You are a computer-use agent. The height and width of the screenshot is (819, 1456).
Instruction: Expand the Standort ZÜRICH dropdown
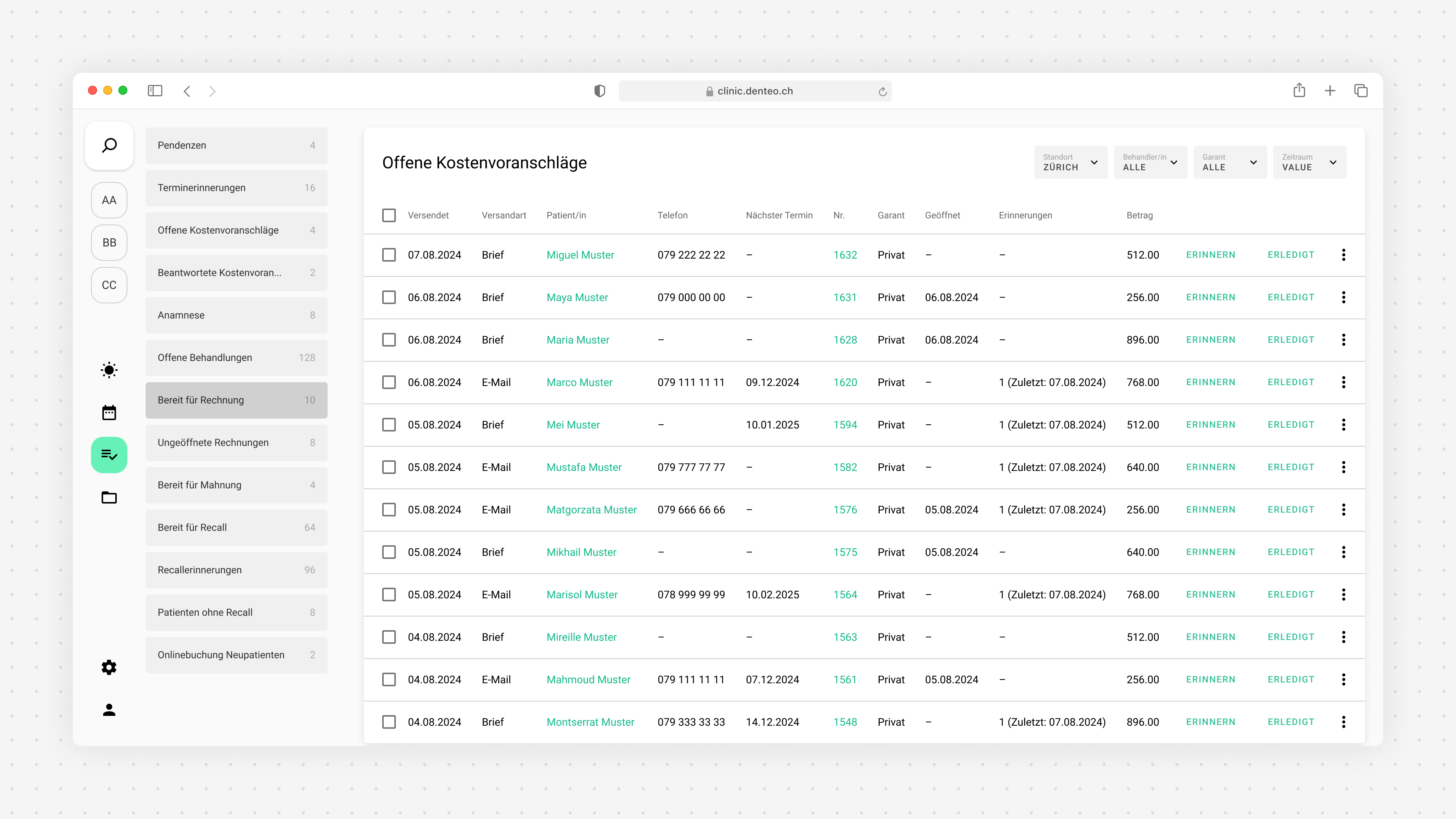pyautogui.click(x=1070, y=162)
